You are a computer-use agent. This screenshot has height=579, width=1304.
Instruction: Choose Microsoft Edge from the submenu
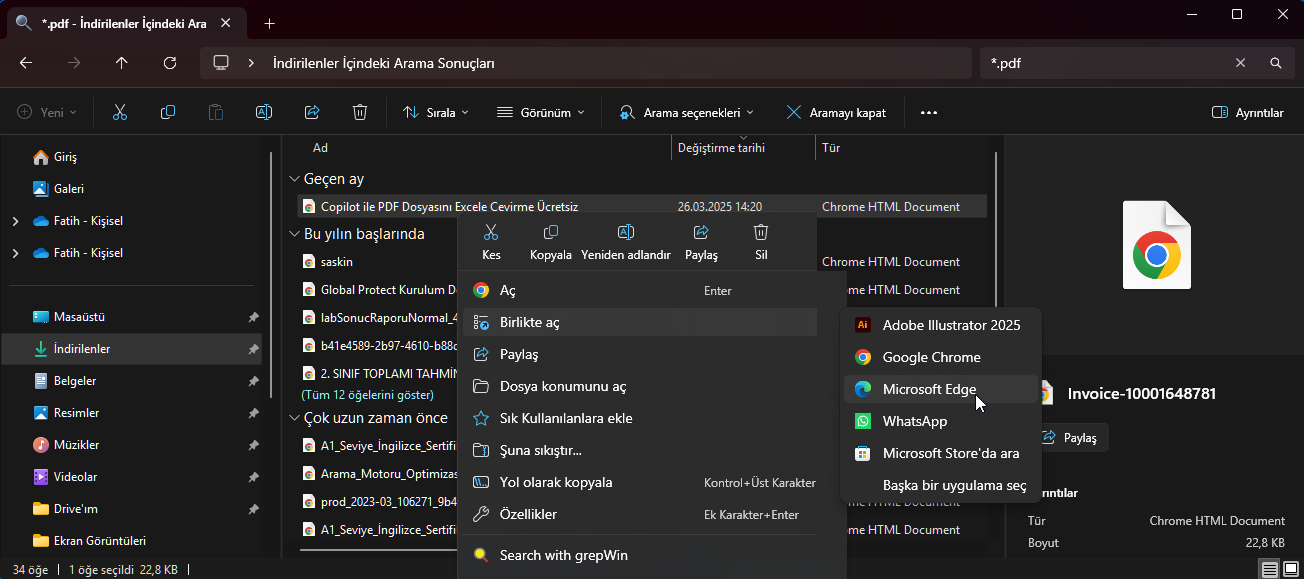click(929, 389)
